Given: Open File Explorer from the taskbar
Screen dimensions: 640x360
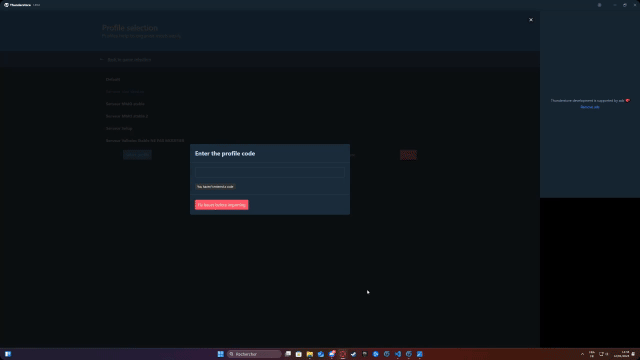Looking at the screenshot, I should tap(310, 354).
